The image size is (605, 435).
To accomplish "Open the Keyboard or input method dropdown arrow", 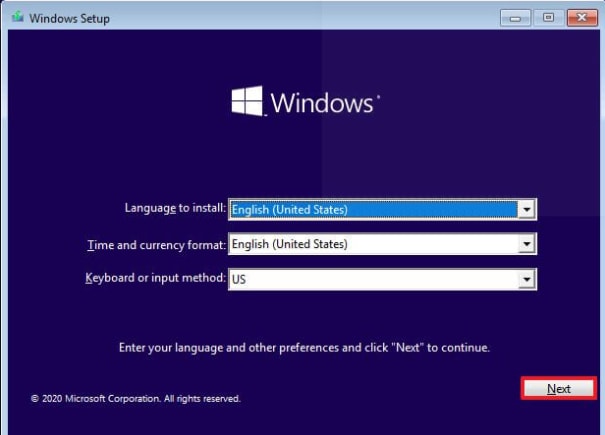I will [526, 279].
